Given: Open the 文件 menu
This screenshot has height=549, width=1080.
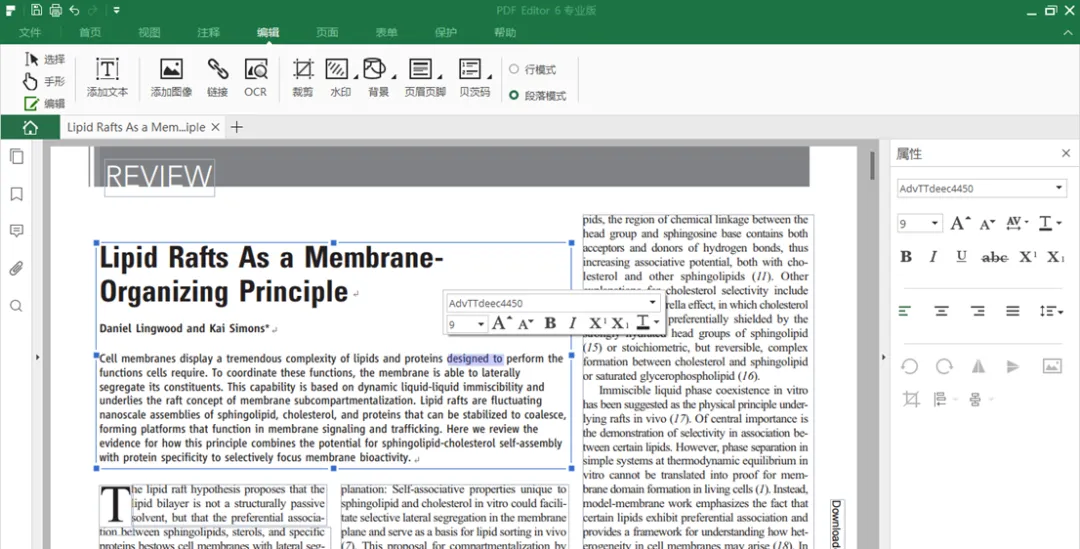Looking at the screenshot, I should pyautogui.click(x=30, y=32).
